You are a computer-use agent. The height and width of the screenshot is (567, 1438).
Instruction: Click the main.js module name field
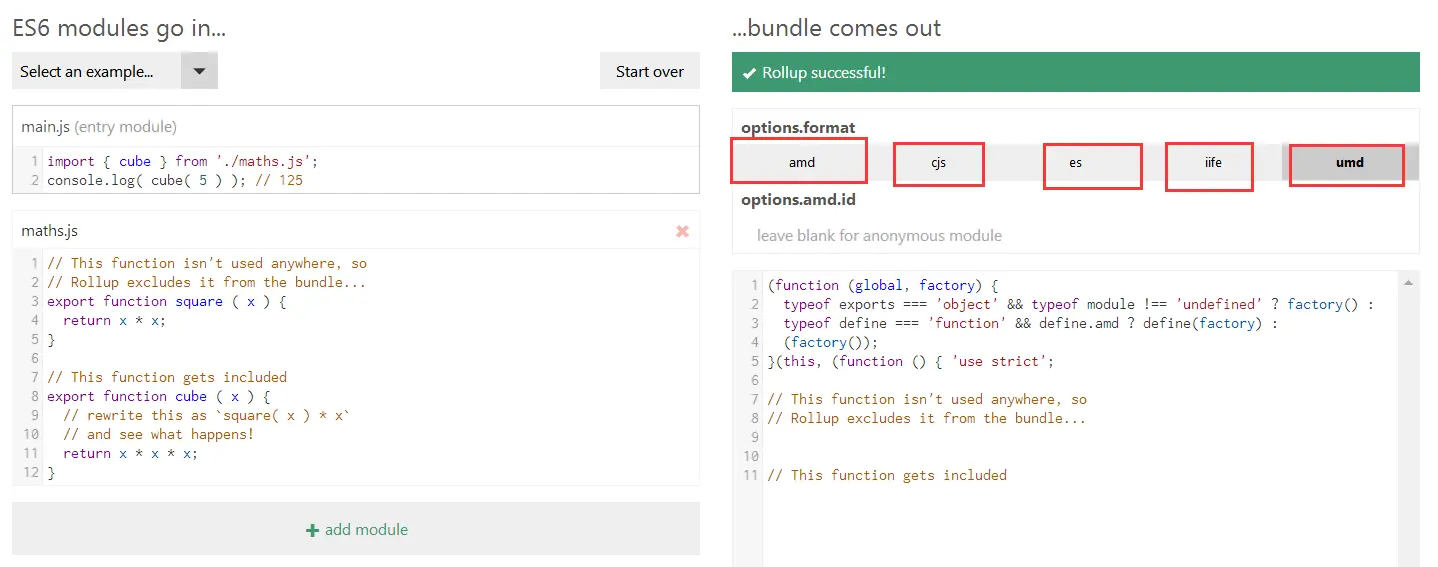click(x=356, y=127)
